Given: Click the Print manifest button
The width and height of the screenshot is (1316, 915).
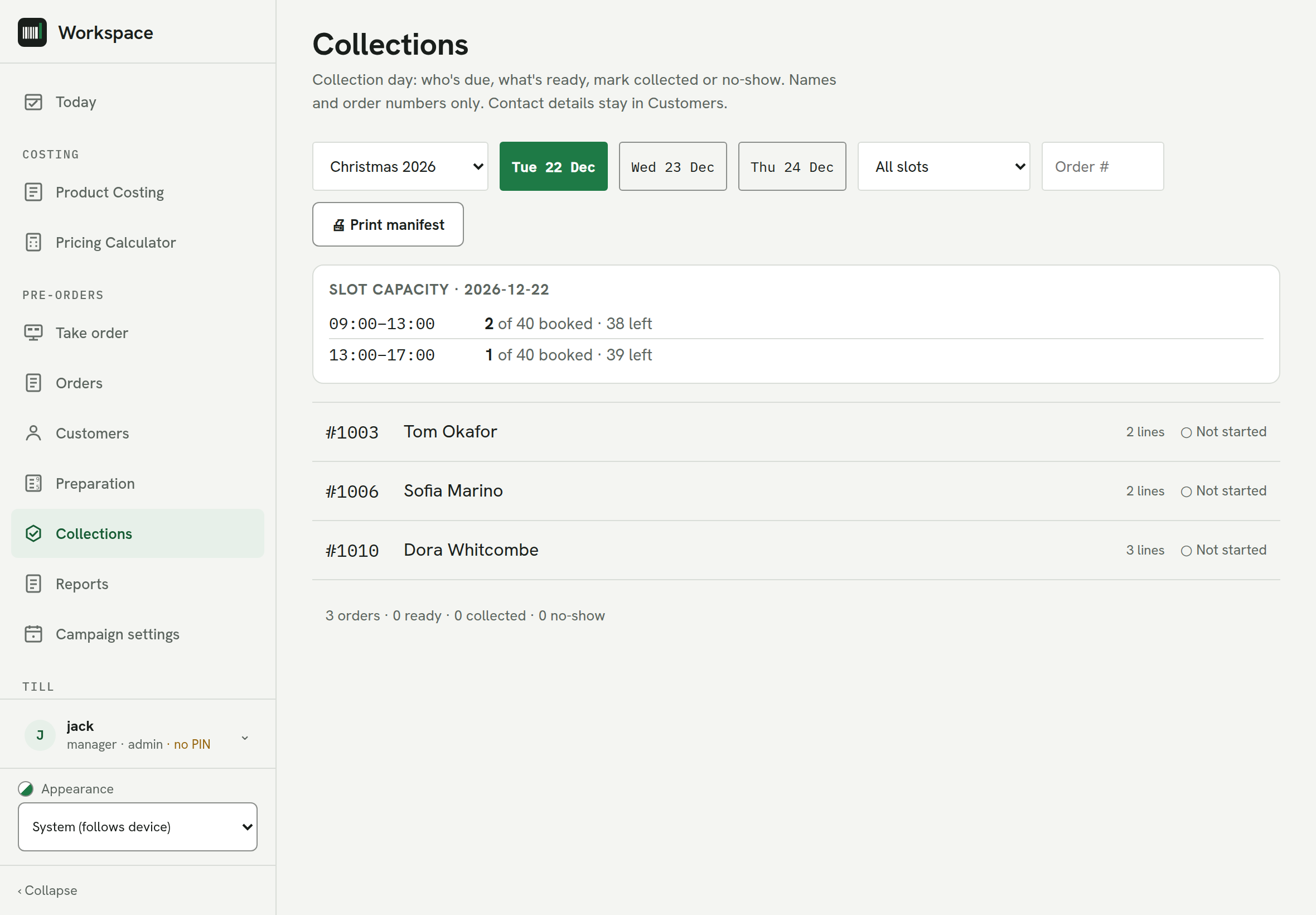Looking at the screenshot, I should click(388, 224).
